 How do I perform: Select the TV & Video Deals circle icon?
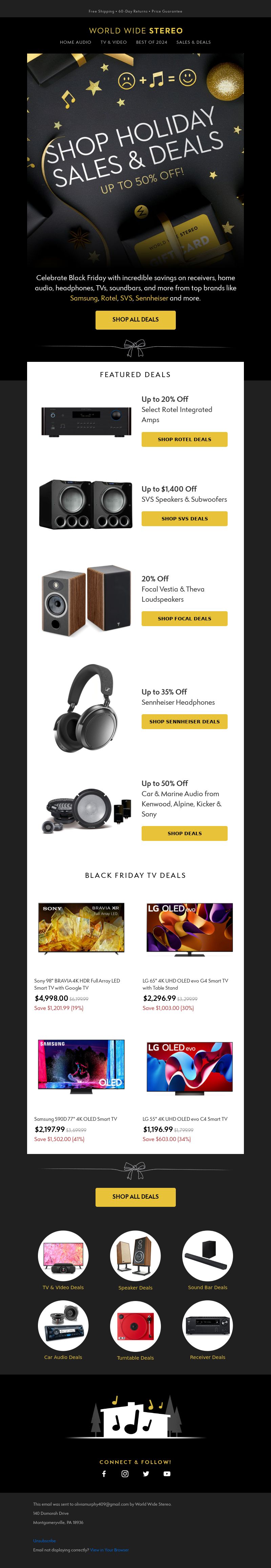[63, 1256]
